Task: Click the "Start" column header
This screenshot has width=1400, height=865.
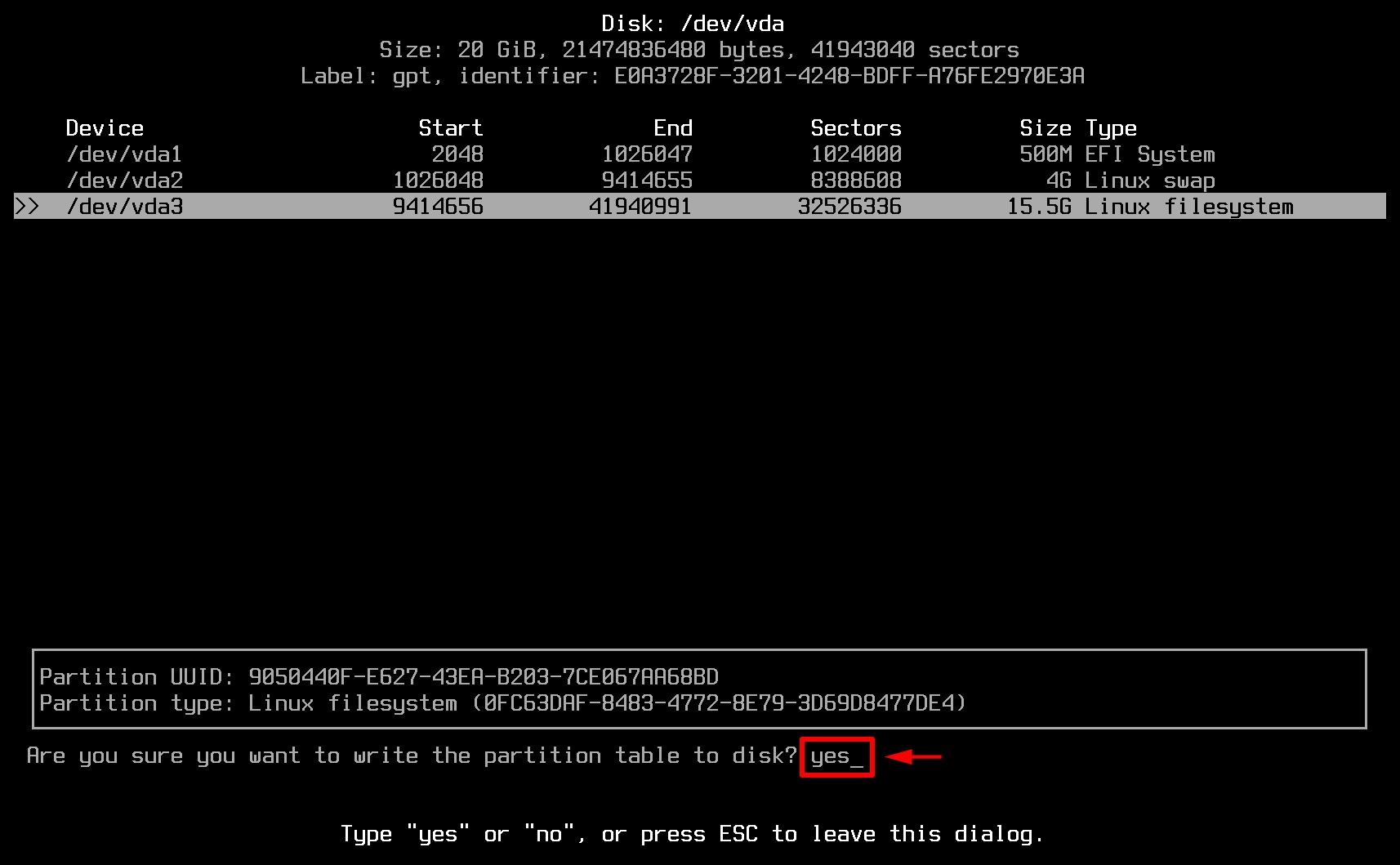Action: tap(451, 128)
